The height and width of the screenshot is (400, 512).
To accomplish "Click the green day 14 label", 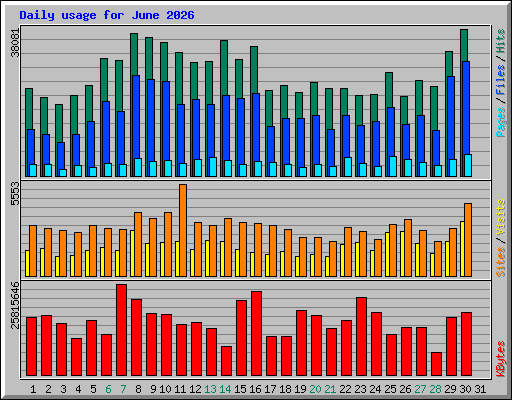I will [225, 389].
